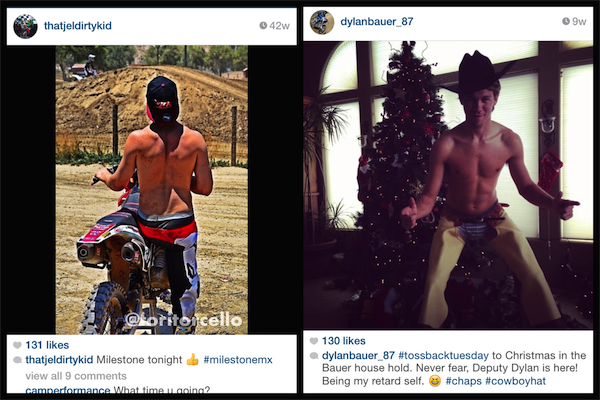Open the Christmas tree photo post
600x400 pixels.
tap(448, 185)
